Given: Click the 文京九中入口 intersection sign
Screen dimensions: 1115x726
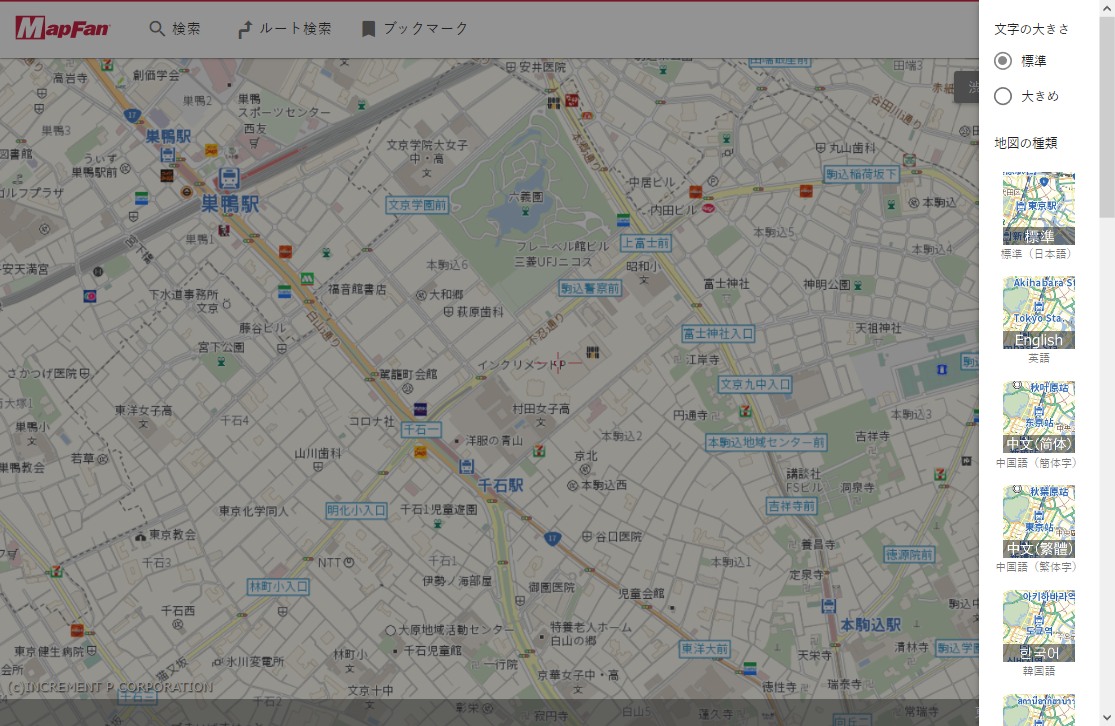Looking at the screenshot, I should pyautogui.click(x=755, y=385).
